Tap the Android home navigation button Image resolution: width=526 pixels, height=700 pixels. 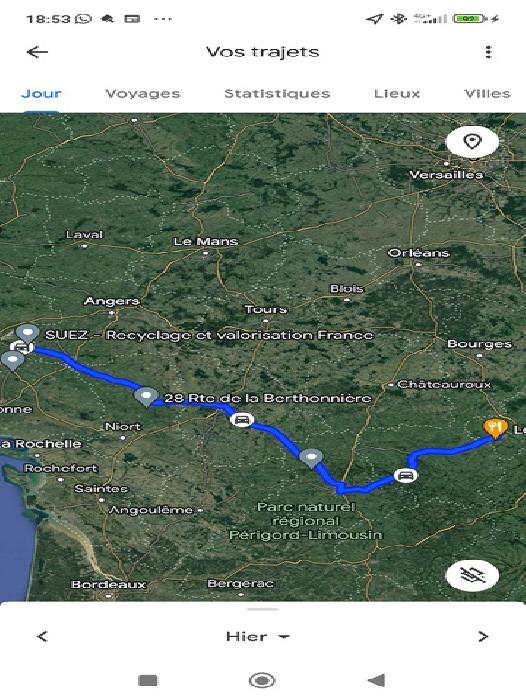pyautogui.click(x=262, y=681)
